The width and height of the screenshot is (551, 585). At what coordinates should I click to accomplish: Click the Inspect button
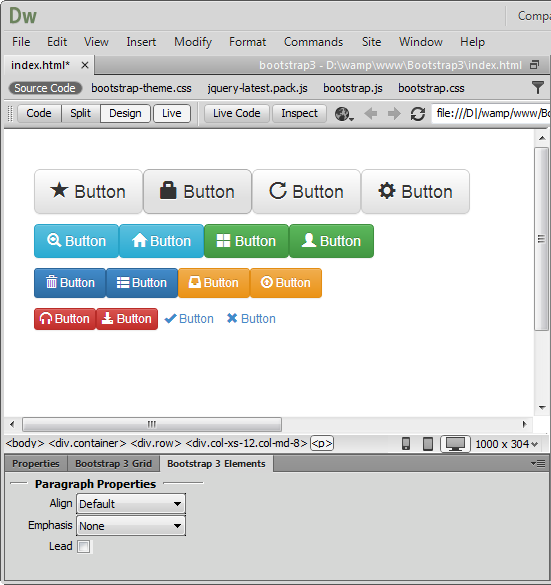pos(300,113)
